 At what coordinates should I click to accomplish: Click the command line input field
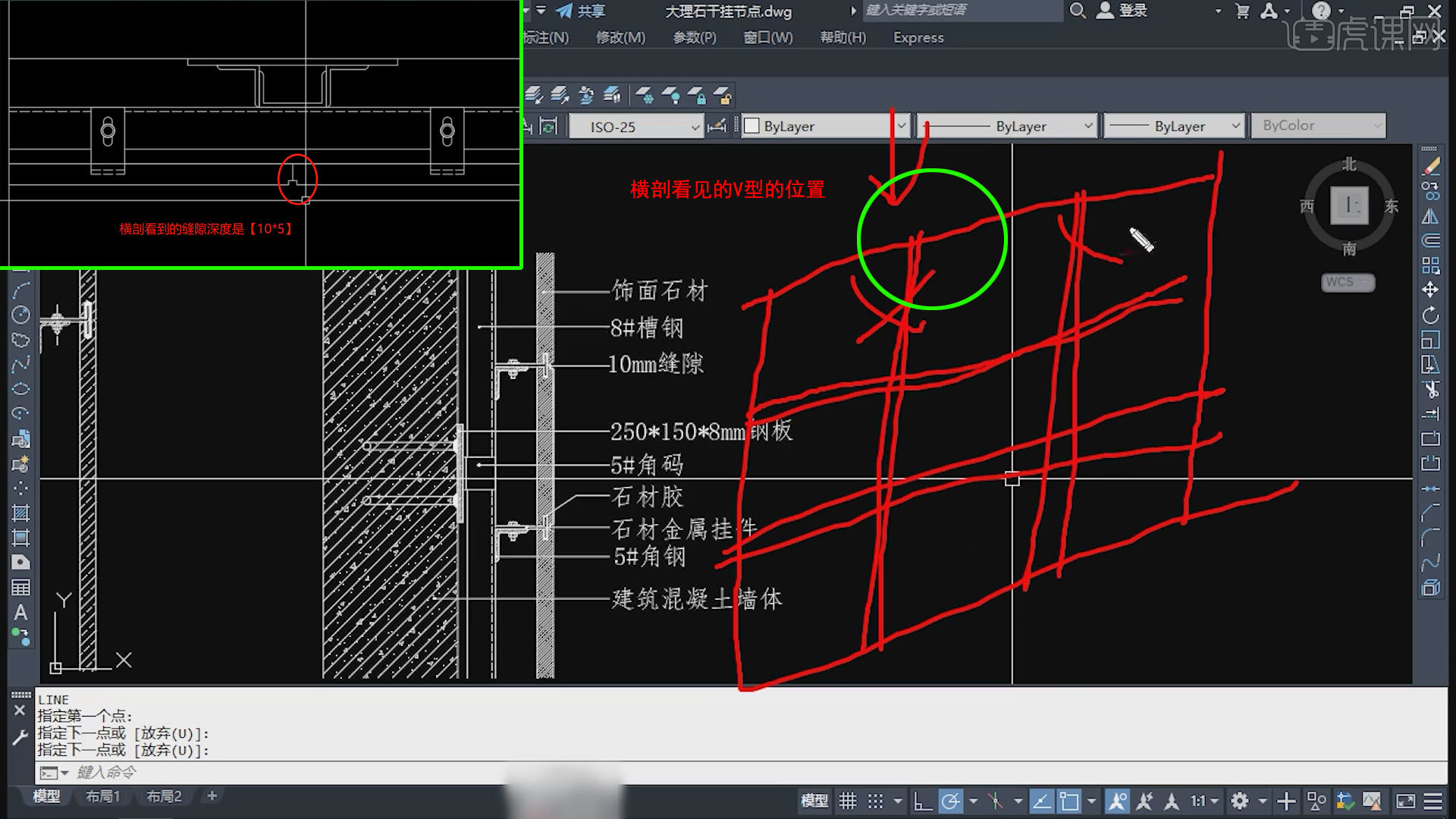point(739,772)
